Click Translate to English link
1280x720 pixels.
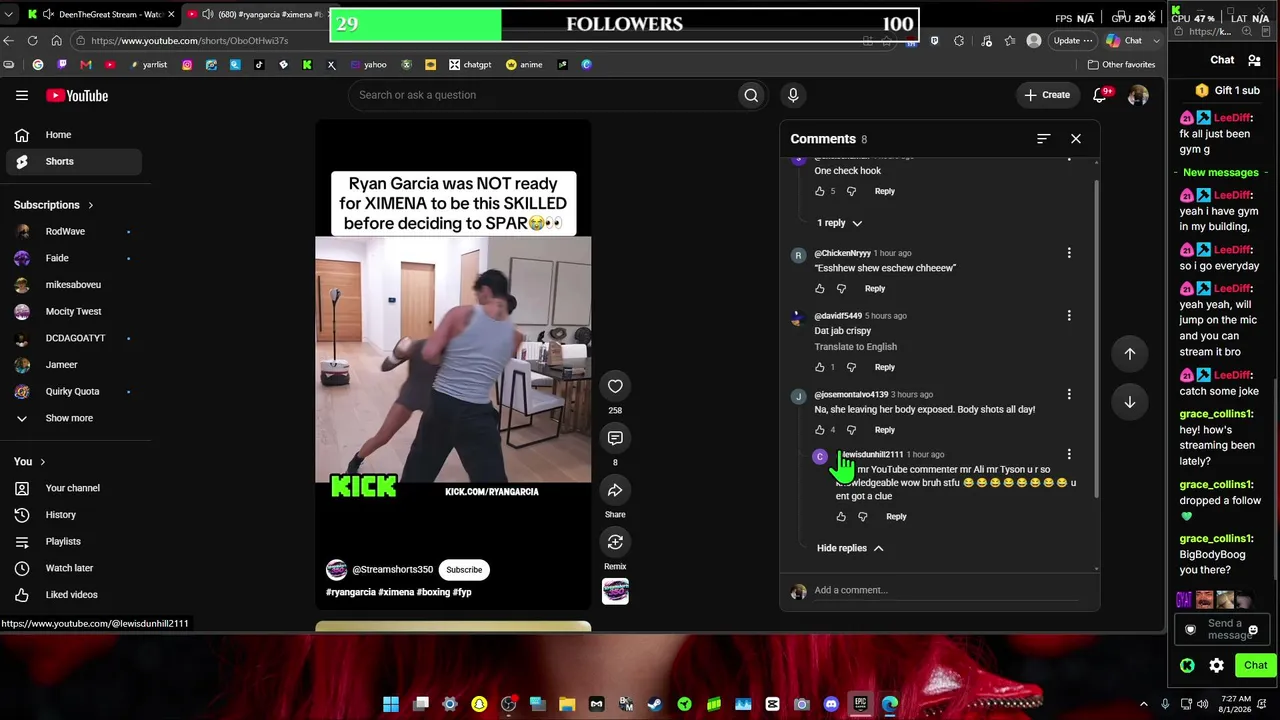click(856, 347)
